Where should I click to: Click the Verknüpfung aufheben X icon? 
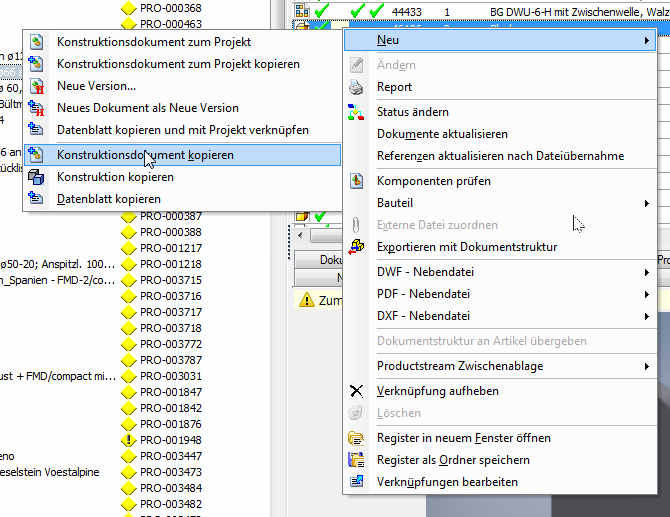click(357, 391)
